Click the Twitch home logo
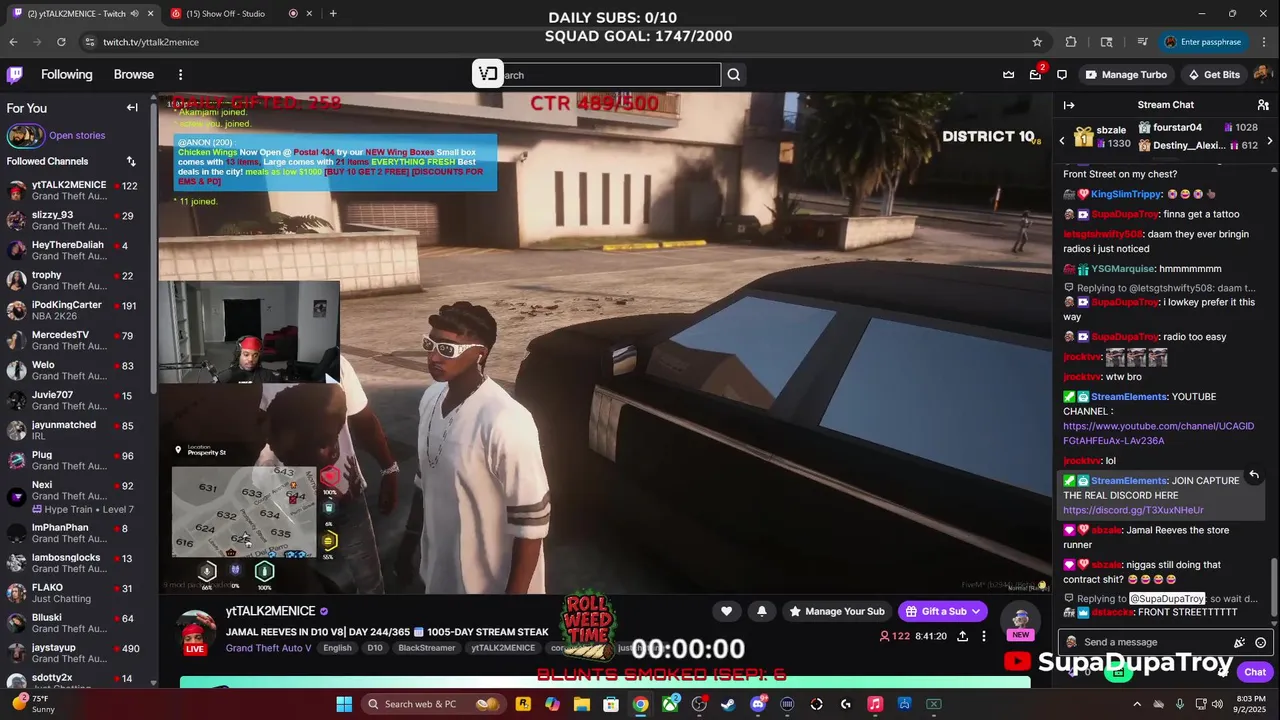 click(14, 75)
